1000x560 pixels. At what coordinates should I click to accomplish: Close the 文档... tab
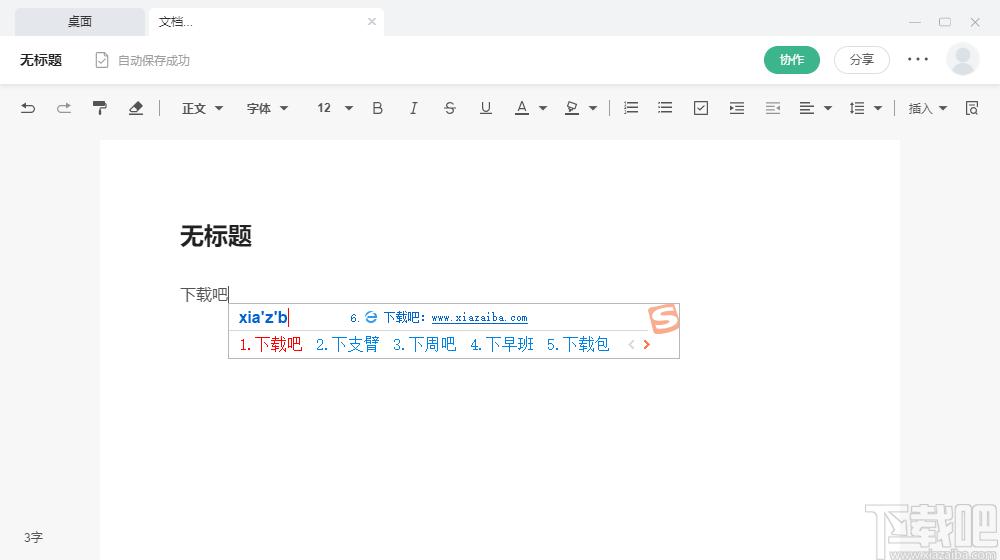click(x=372, y=22)
